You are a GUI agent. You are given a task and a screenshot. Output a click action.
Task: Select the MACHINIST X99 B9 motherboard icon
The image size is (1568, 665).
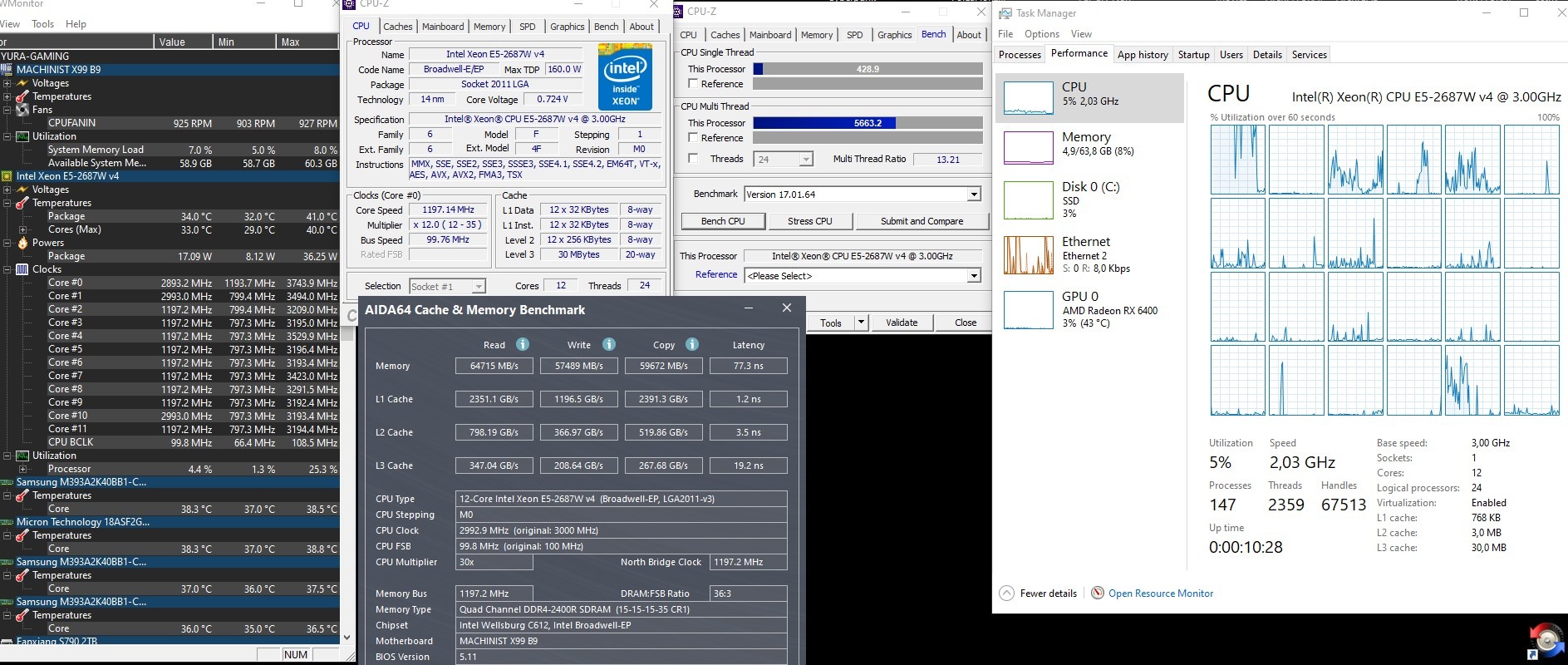coord(7,70)
